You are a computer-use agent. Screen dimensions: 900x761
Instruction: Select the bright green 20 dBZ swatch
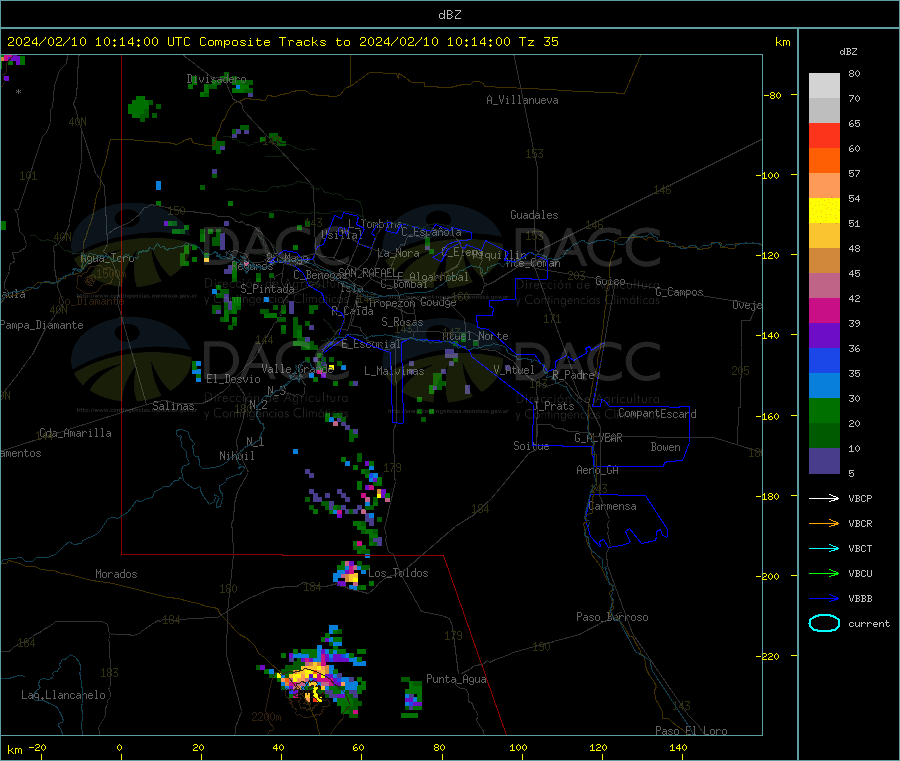click(824, 410)
